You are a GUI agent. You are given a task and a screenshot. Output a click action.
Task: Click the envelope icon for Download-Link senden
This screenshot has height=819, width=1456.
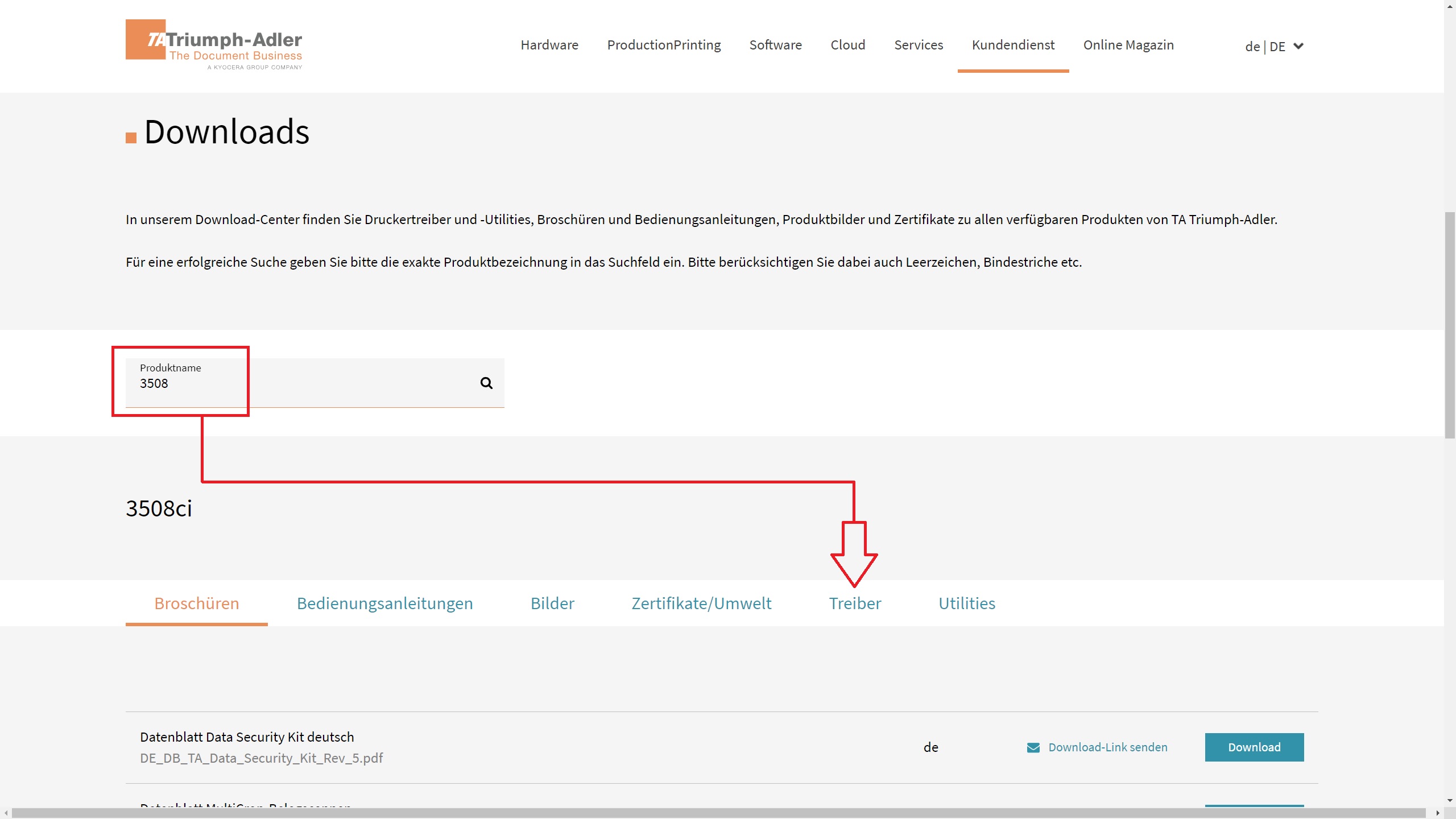pos(1033,747)
